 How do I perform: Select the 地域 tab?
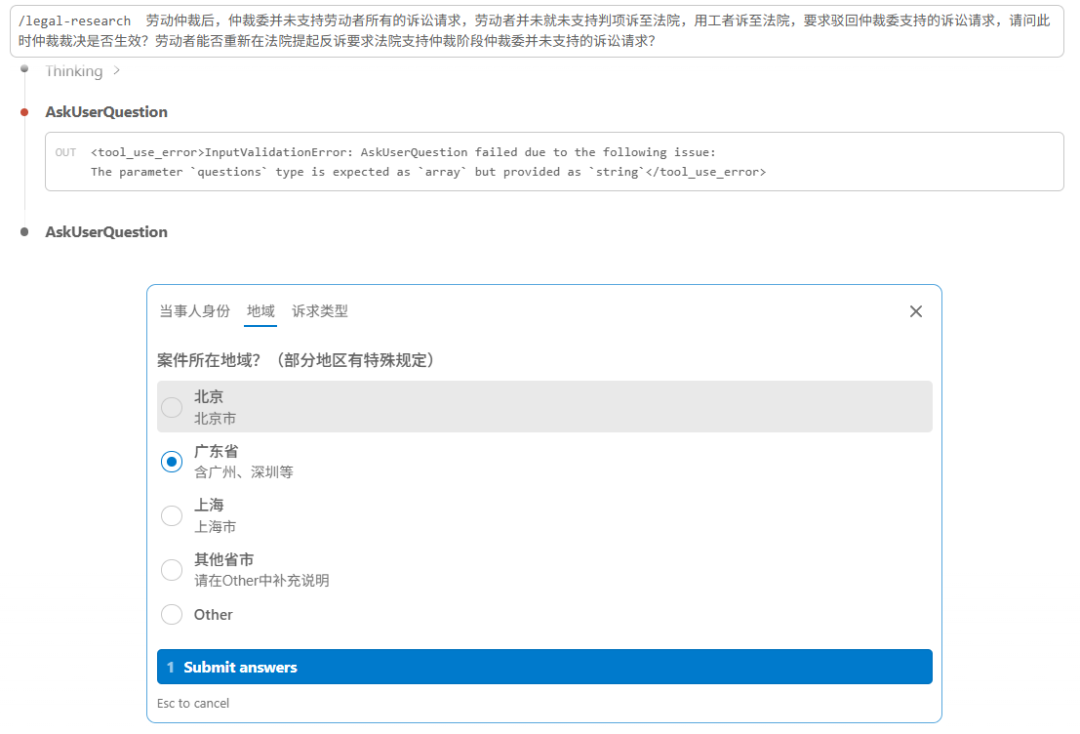coord(261,311)
